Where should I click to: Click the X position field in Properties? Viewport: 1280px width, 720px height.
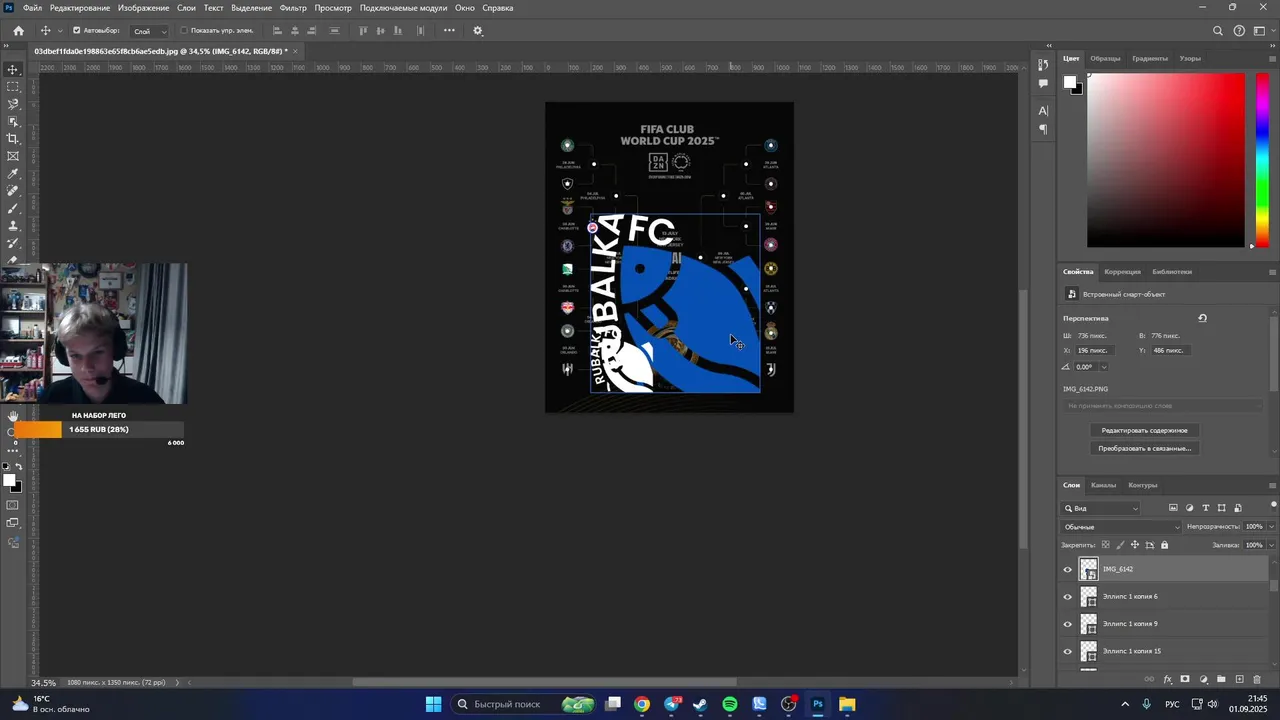pyautogui.click(x=1094, y=351)
